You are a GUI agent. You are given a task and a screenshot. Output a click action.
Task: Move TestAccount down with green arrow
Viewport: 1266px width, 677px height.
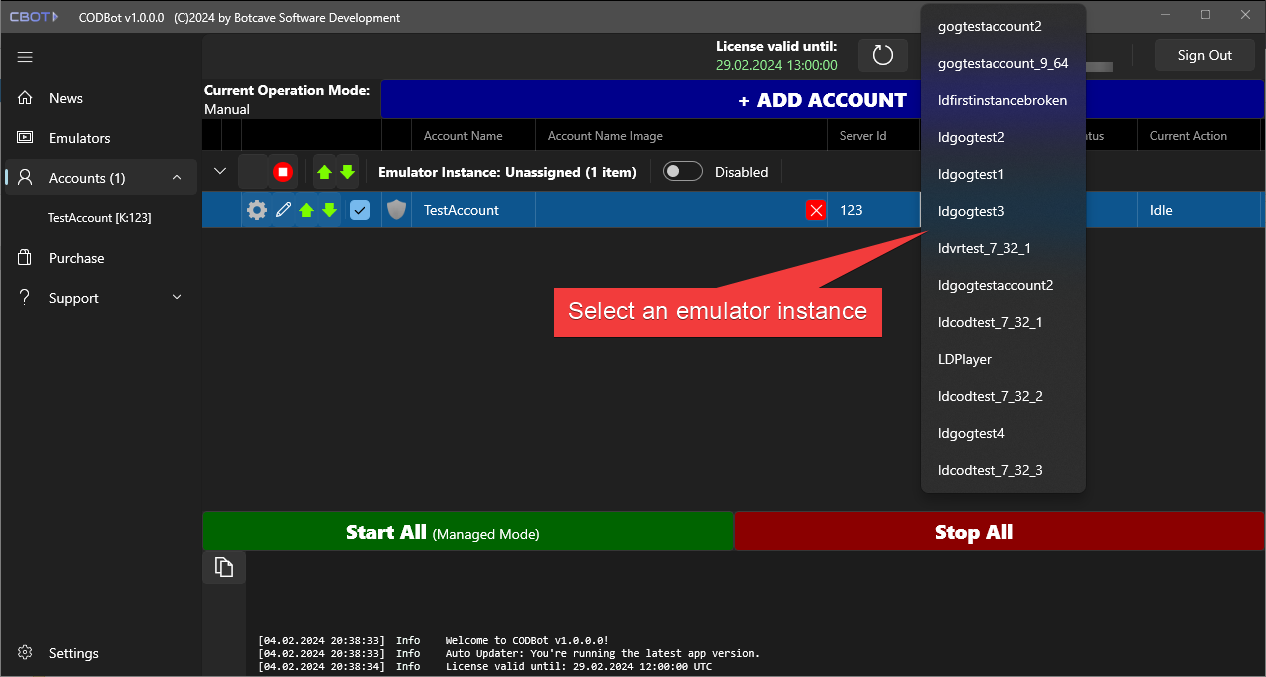click(329, 210)
